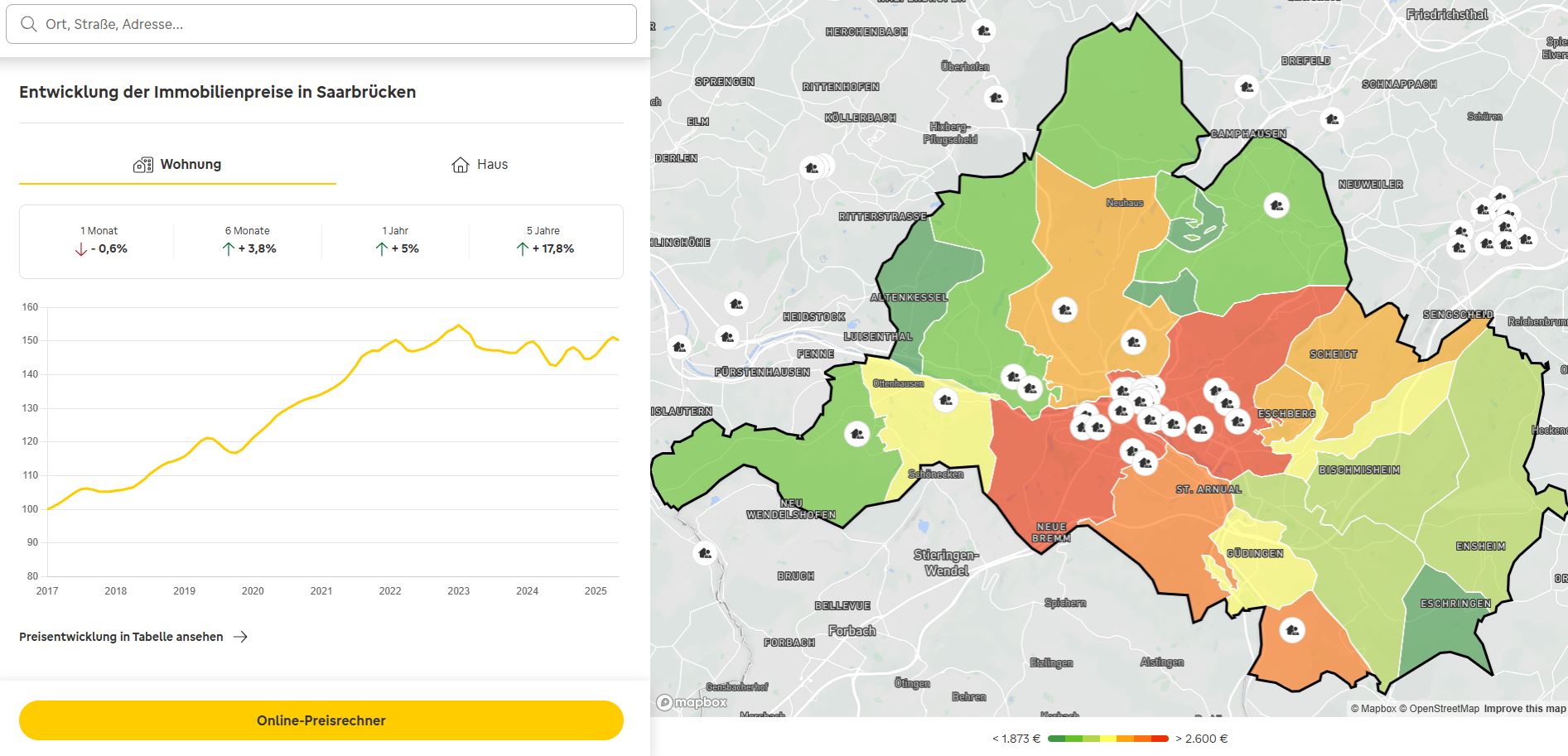Click the apartment icon on the Wohnung tab

[142, 164]
